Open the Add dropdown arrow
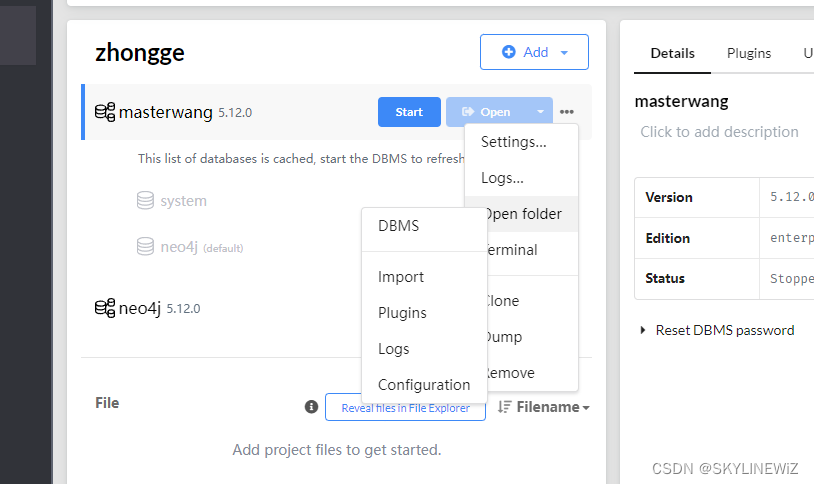Screen dimensions: 814x484 tap(564, 52)
